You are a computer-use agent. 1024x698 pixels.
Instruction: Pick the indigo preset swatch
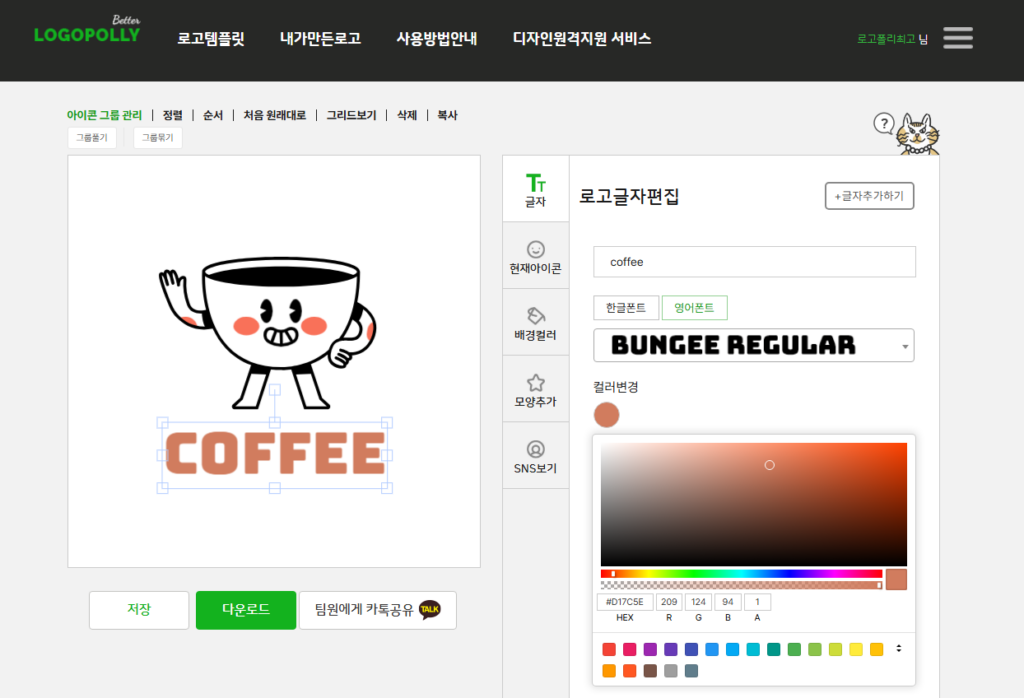coord(691,649)
